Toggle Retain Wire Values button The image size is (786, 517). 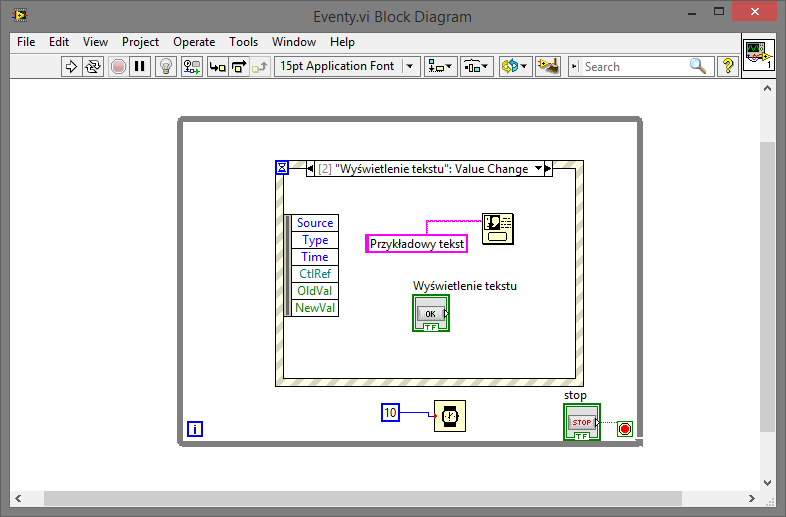click(191, 67)
